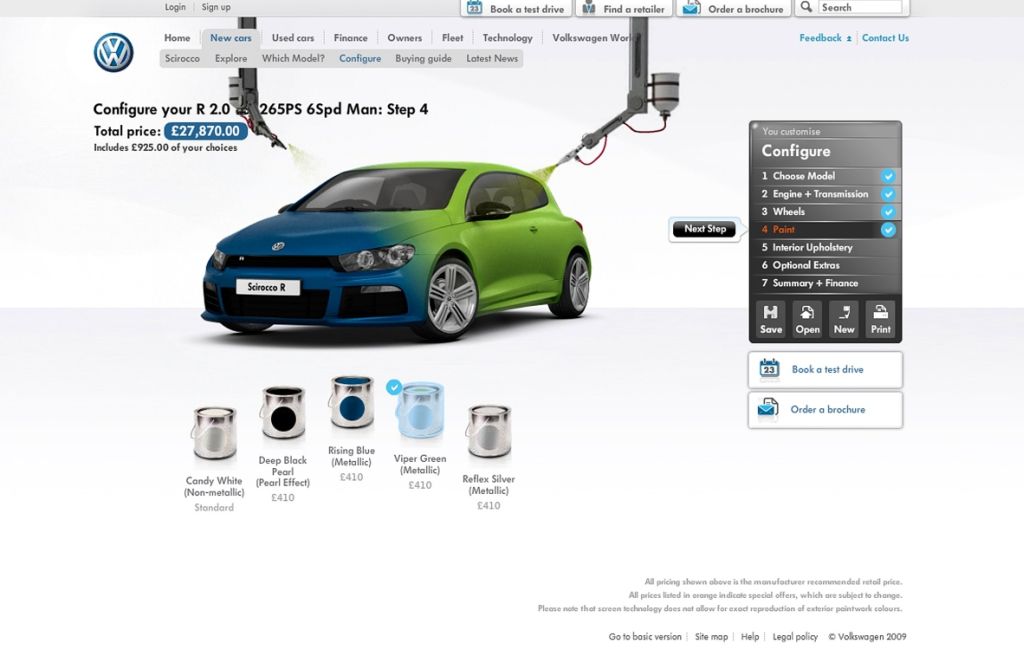This screenshot has width=1024, height=656.
Task: Click the Volkswagen logo
Action: 113,53
